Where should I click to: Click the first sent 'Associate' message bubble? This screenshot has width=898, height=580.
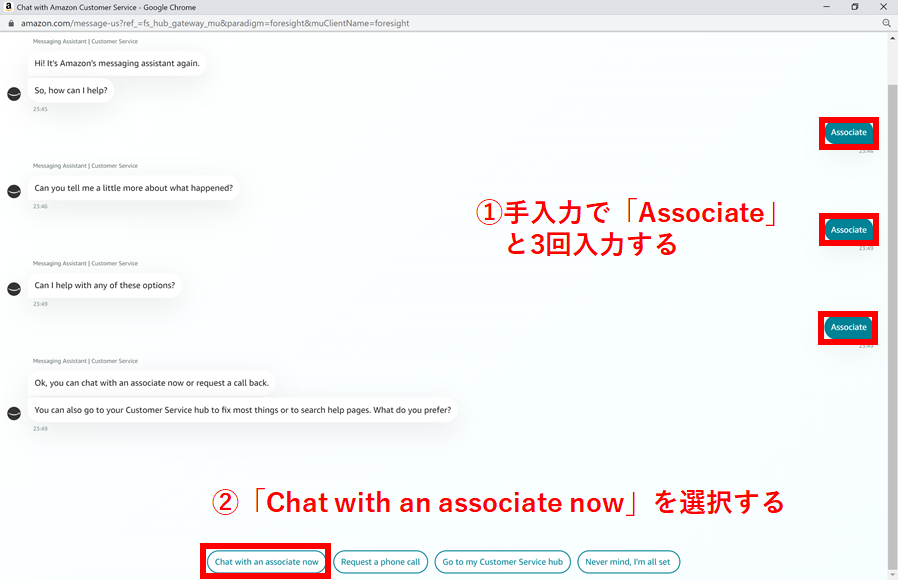coord(849,132)
